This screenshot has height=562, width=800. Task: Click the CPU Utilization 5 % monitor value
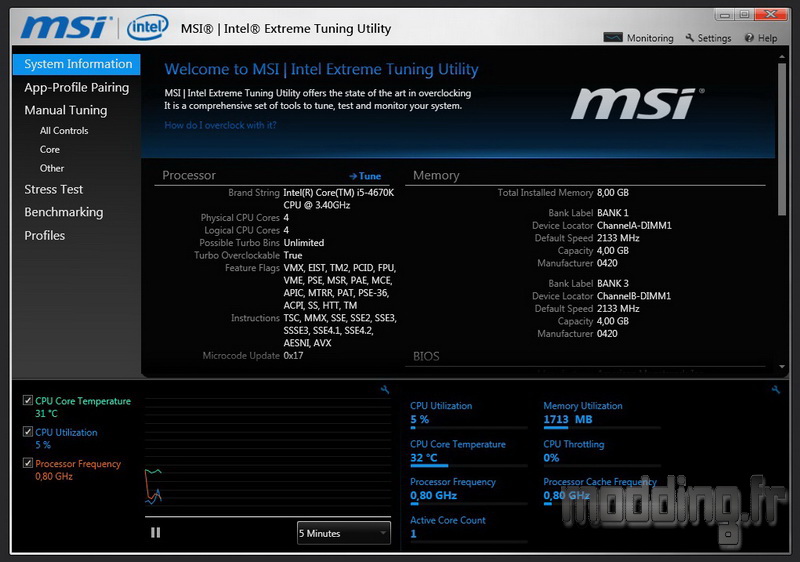click(x=419, y=419)
